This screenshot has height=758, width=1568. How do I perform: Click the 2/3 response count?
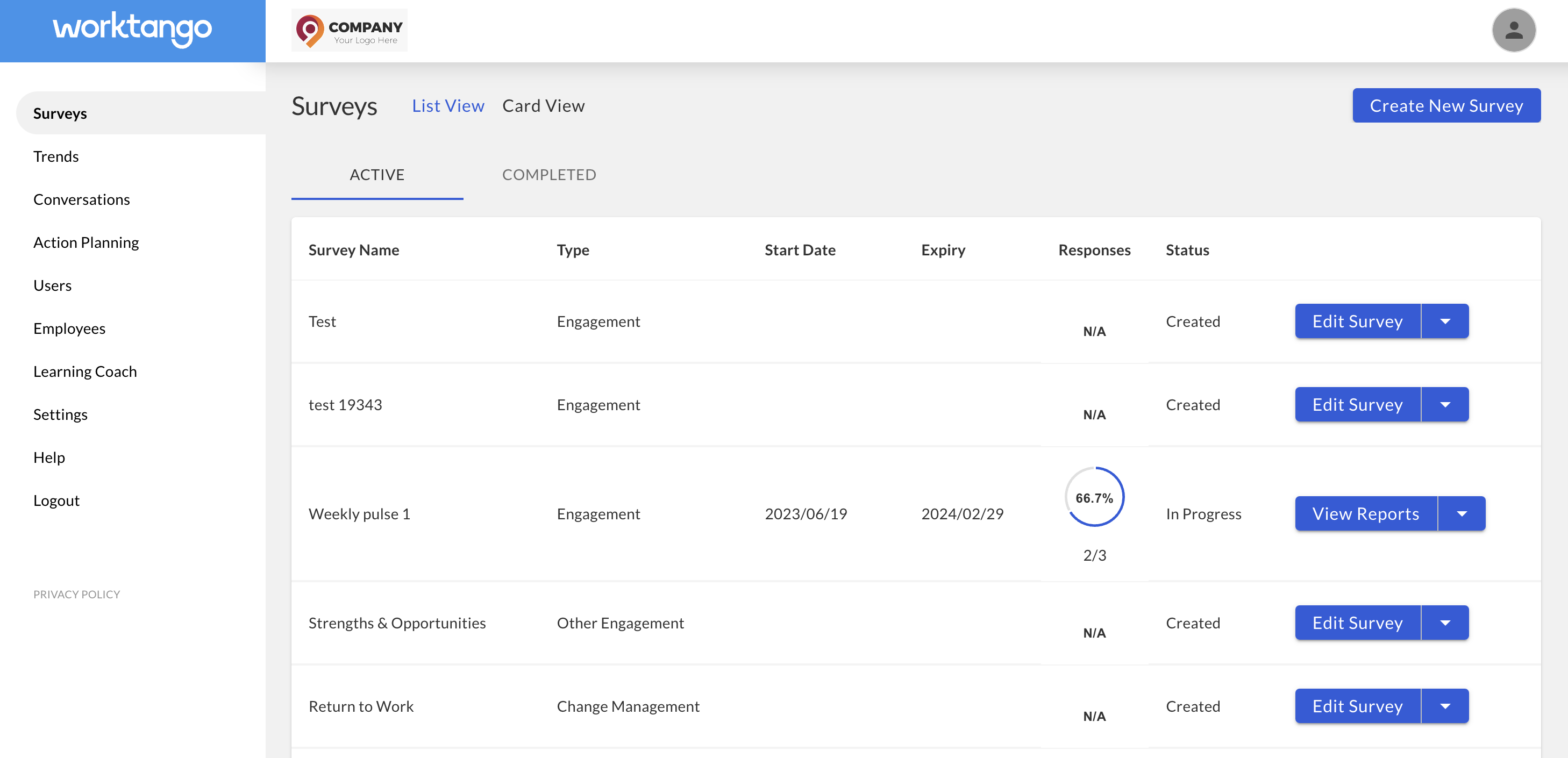(x=1094, y=555)
